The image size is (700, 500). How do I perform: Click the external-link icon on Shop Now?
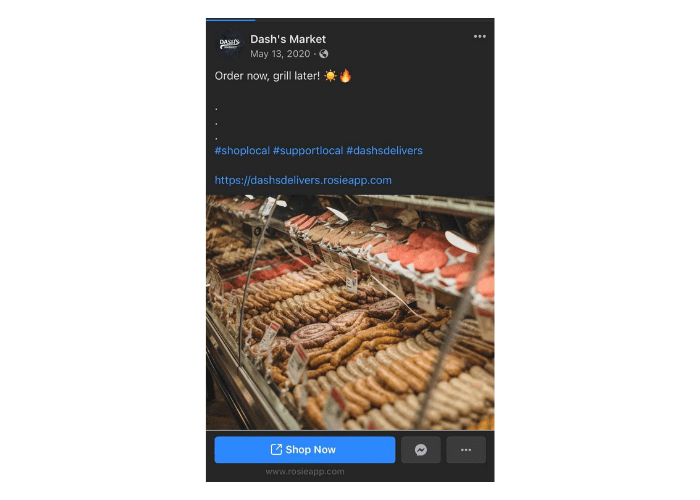[x=276, y=450]
